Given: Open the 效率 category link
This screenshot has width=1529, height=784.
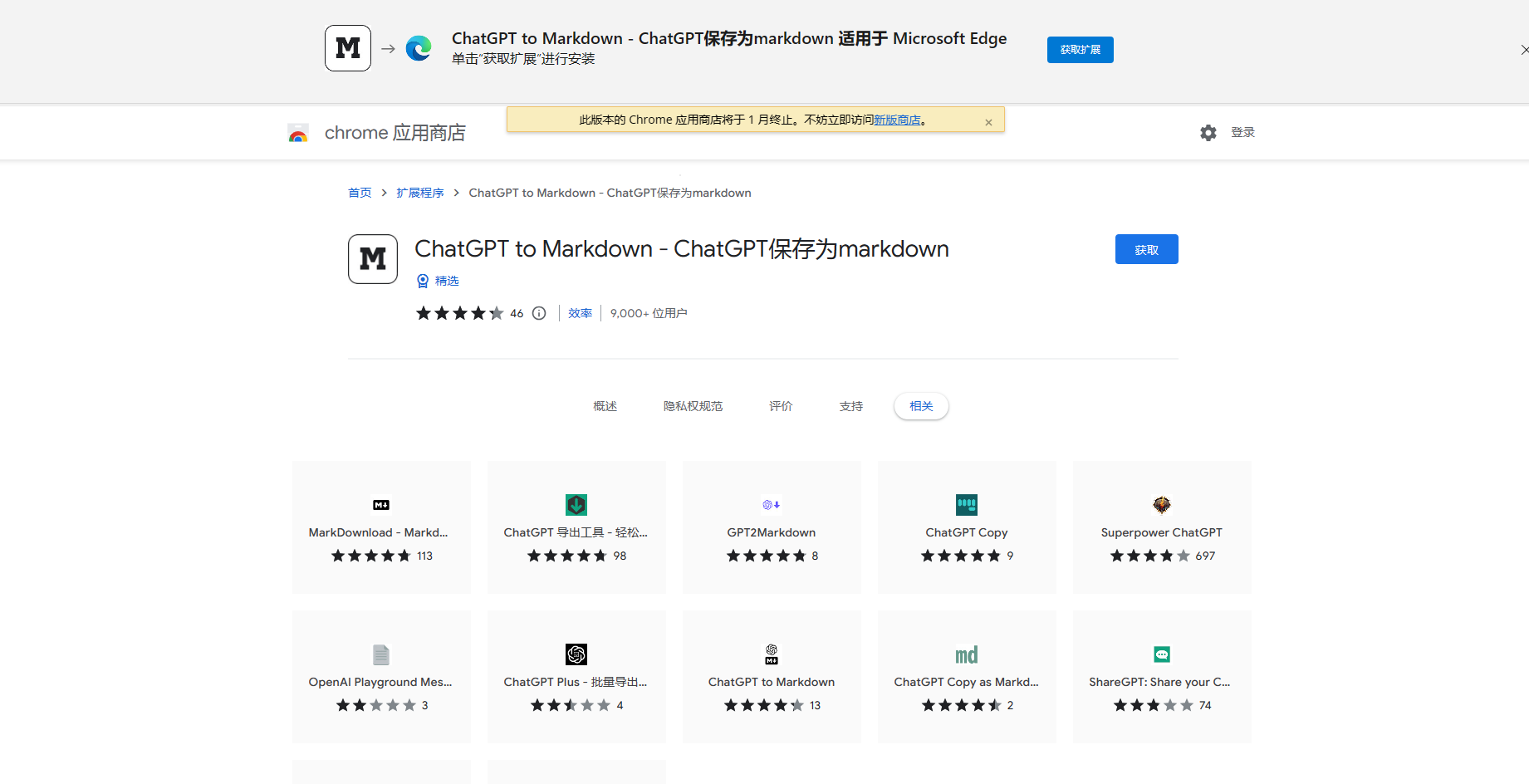Looking at the screenshot, I should click(x=580, y=313).
